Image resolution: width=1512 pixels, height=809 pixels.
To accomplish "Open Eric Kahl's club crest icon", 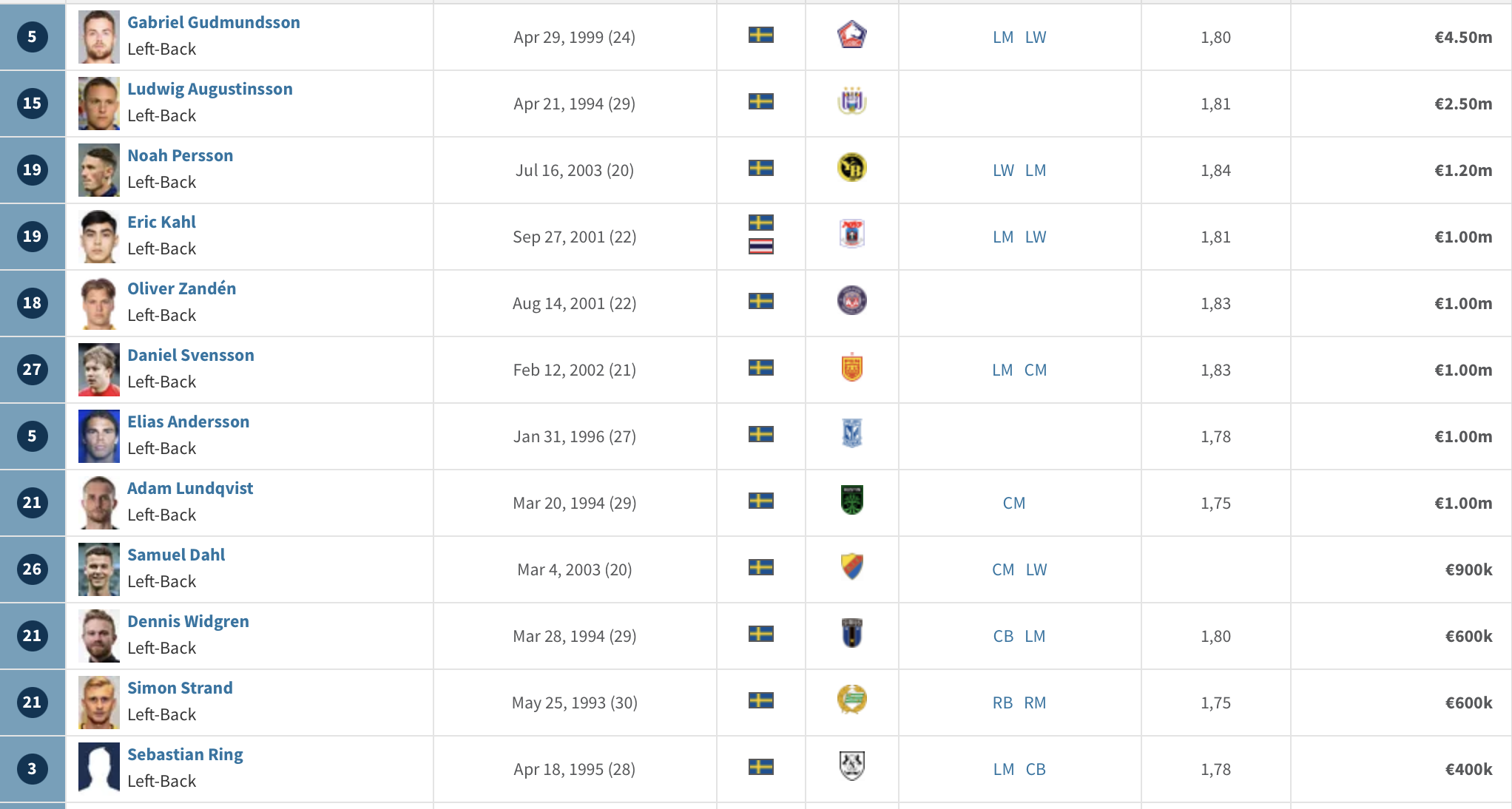I will pyautogui.click(x=851, y=235).
